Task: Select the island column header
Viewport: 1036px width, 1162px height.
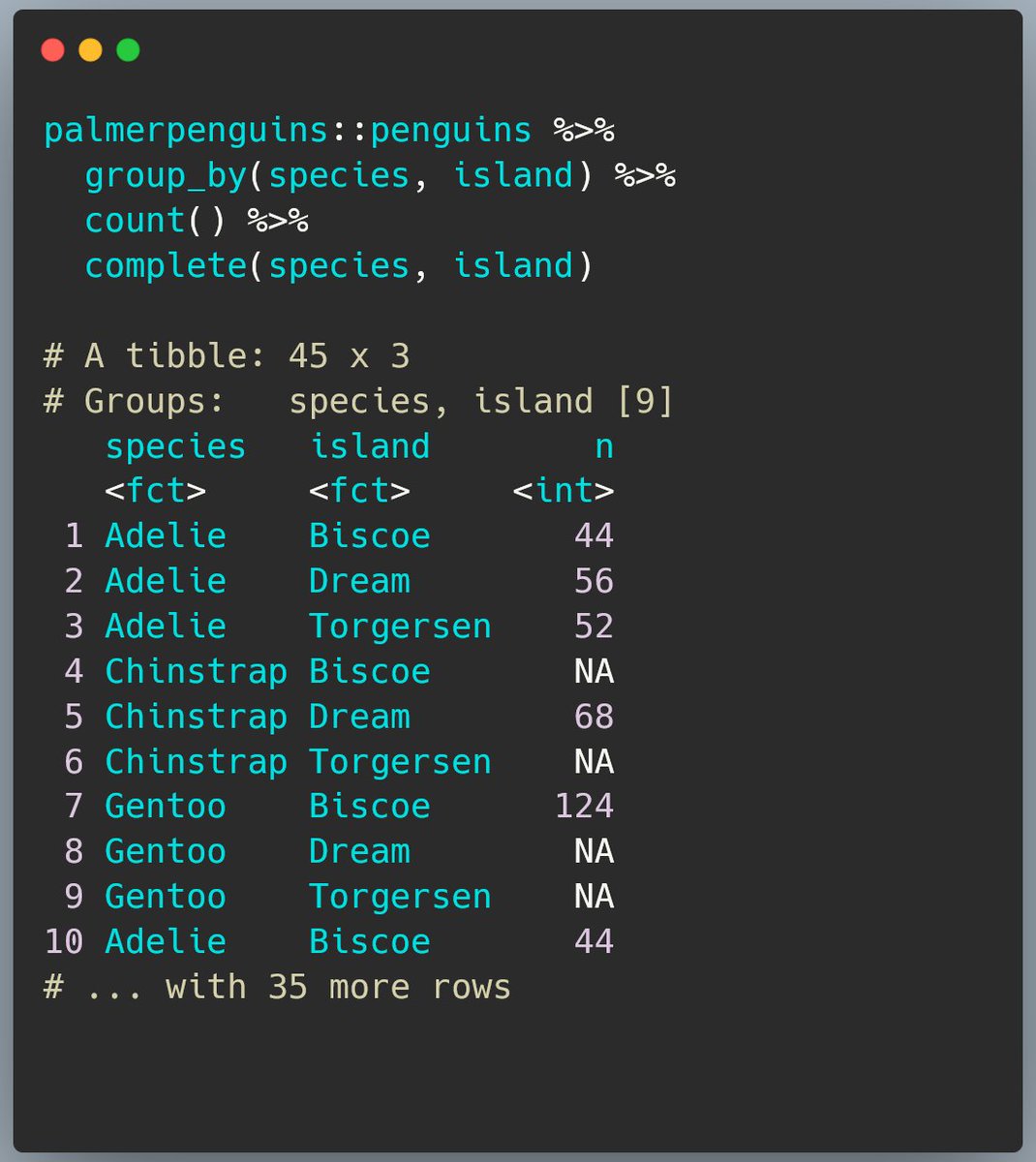Action: click(369, 446)
